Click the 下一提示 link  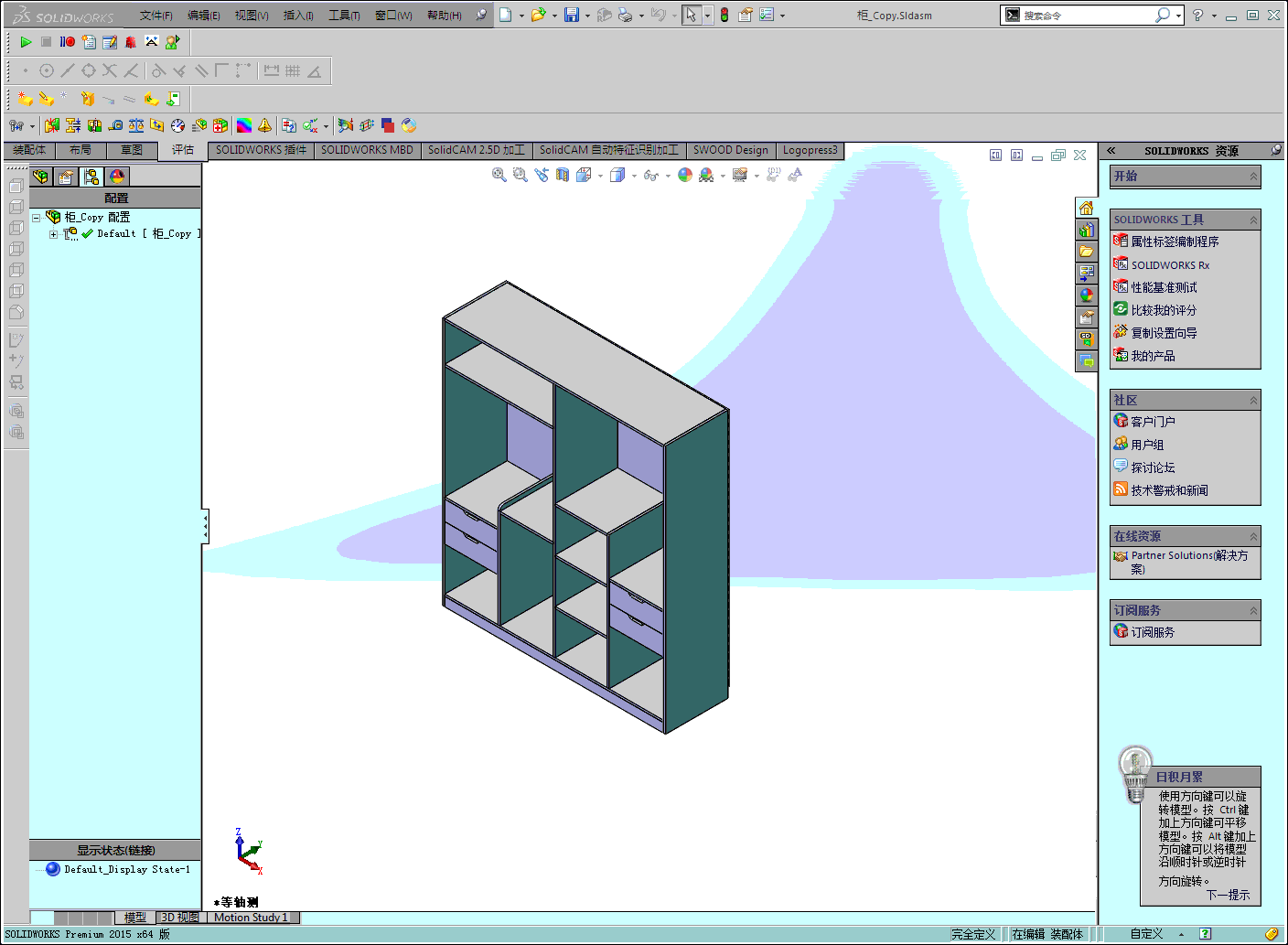click(x=1228, y=896)
